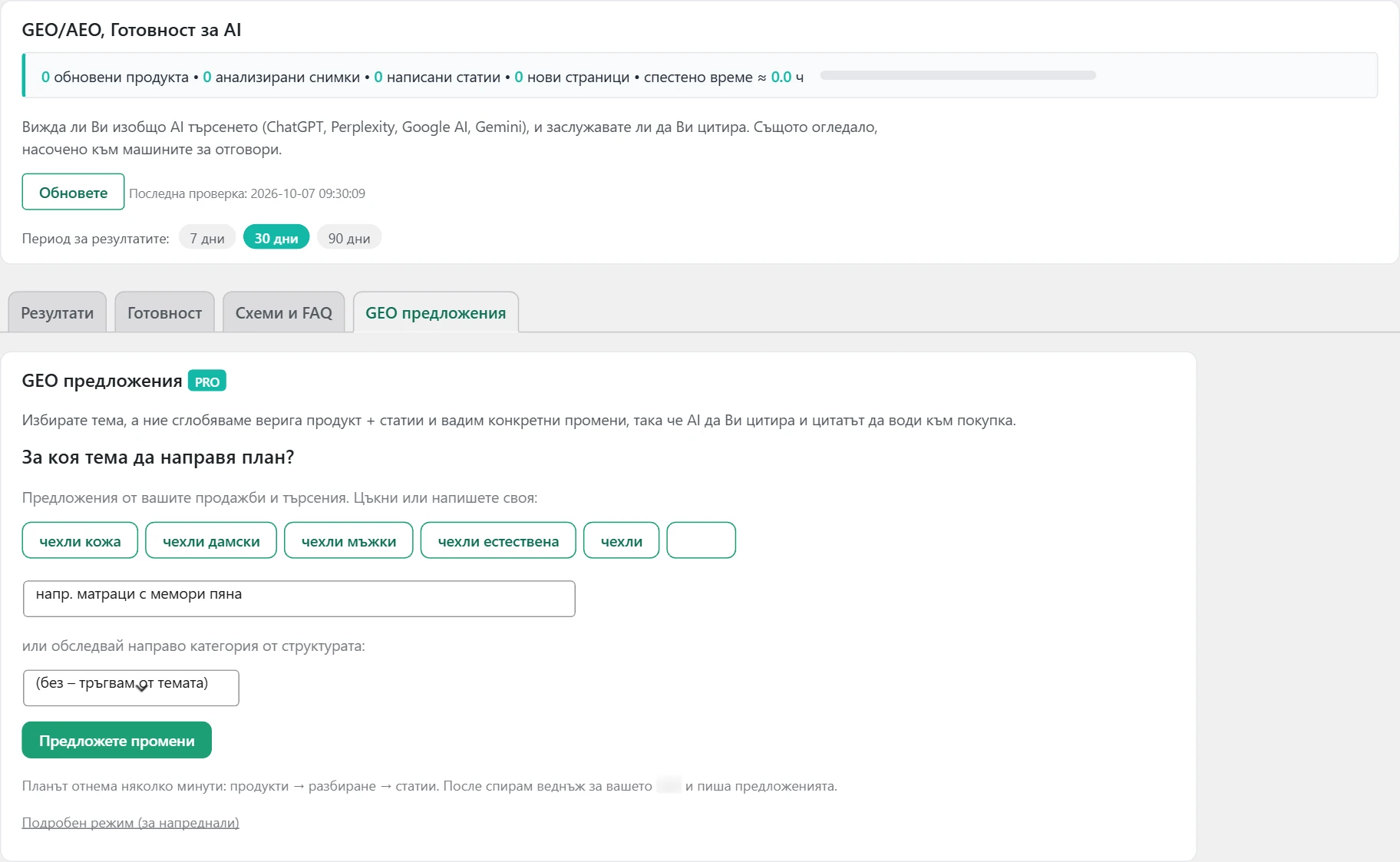
Task: Click Предложете промени button
Action: [x=117, y=740]
